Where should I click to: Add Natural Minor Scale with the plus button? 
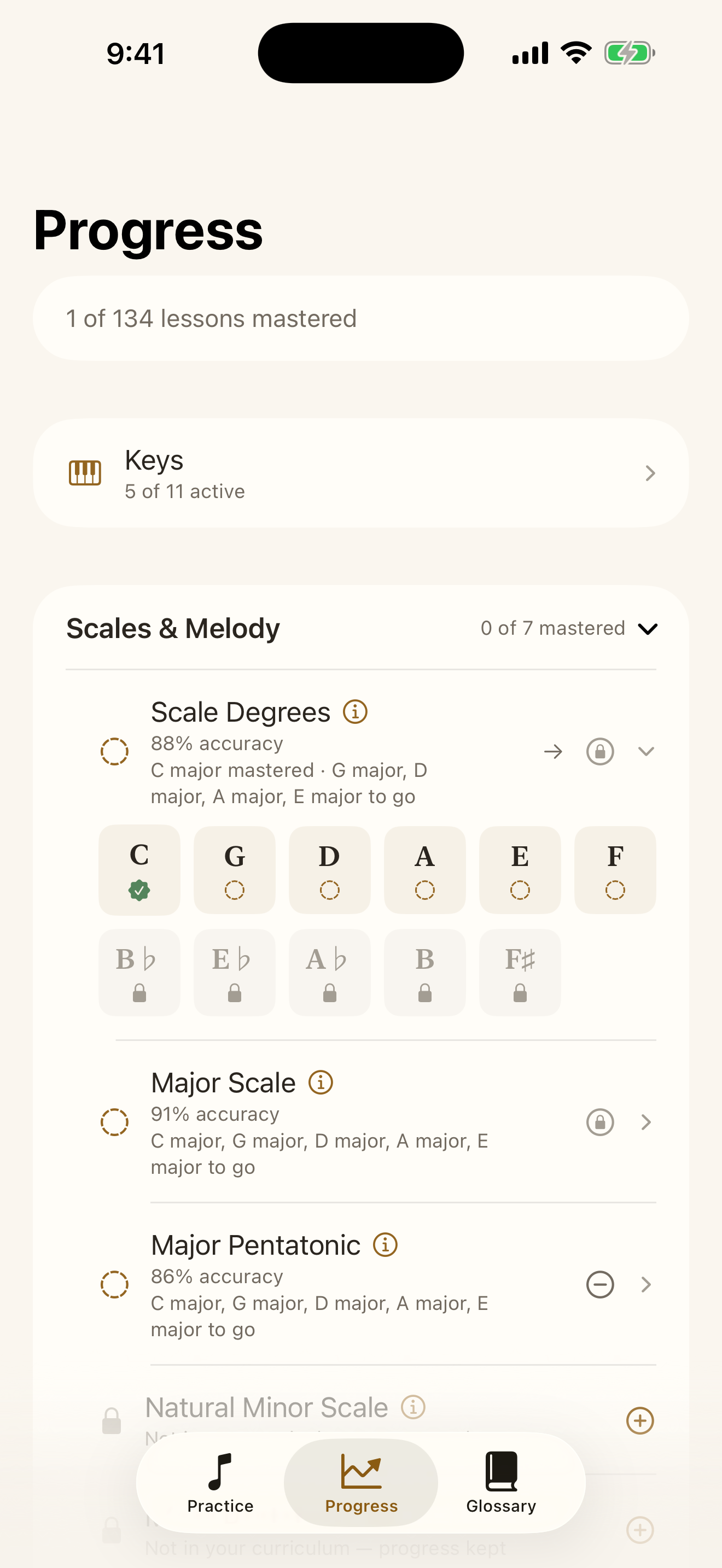coord(640,1421)
